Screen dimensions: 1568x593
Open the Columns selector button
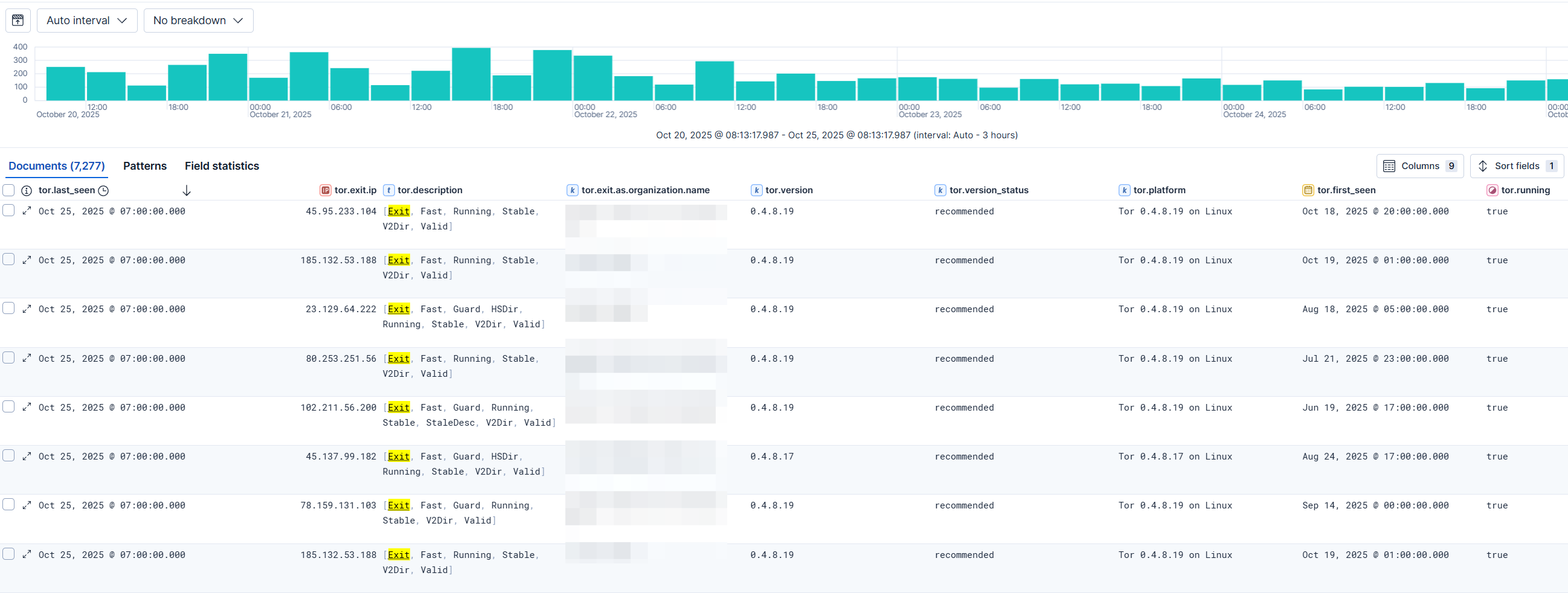pyautogui.click(x=1418, y=165)
